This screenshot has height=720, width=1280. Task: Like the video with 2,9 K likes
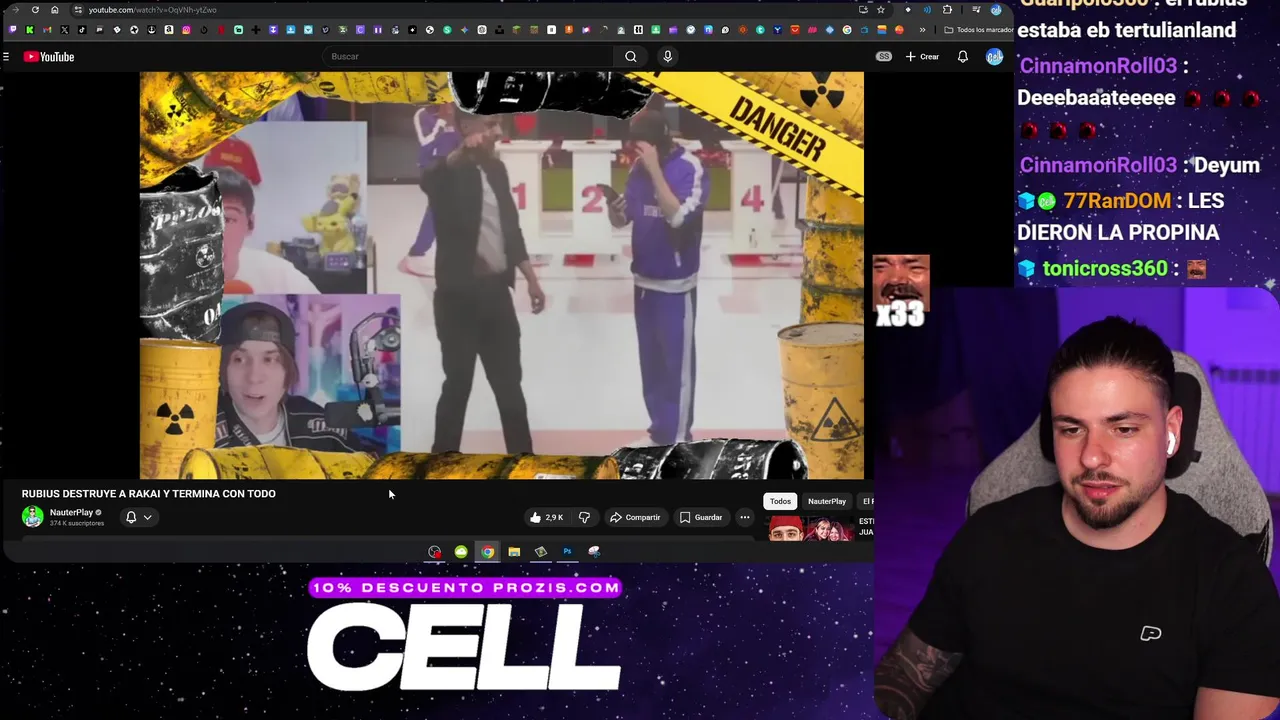(547, 517)
